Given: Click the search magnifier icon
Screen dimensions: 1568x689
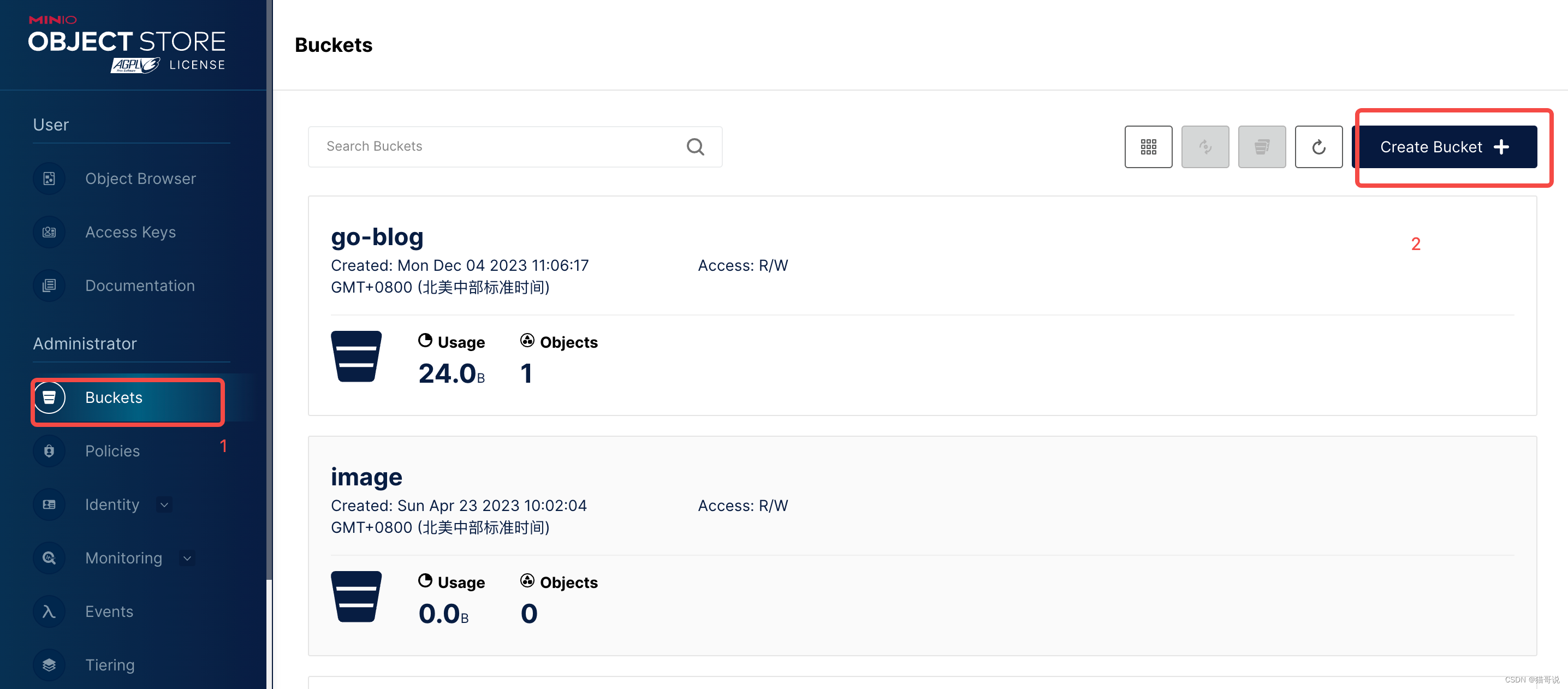Looking at the screenshot, I should point(695,147).
